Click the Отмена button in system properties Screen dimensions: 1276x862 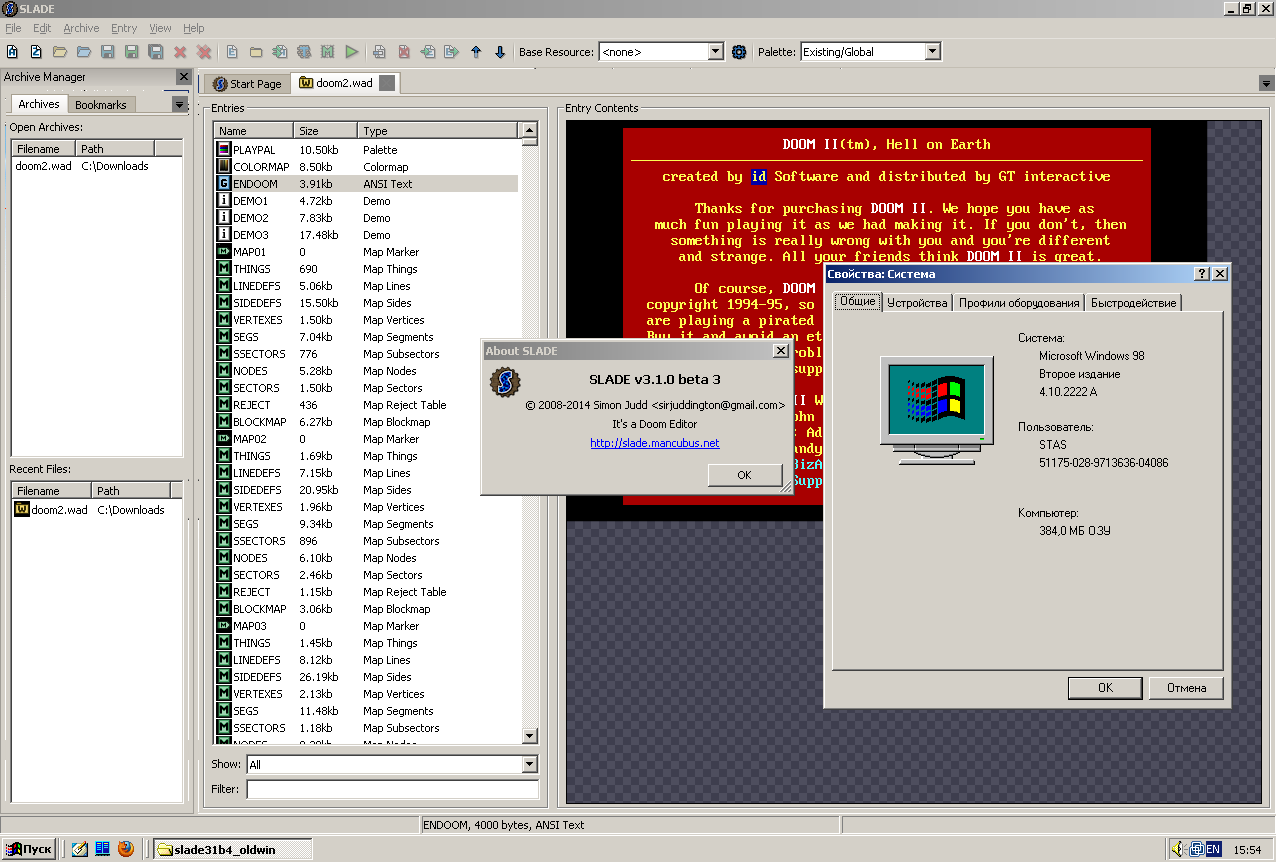1186,688
